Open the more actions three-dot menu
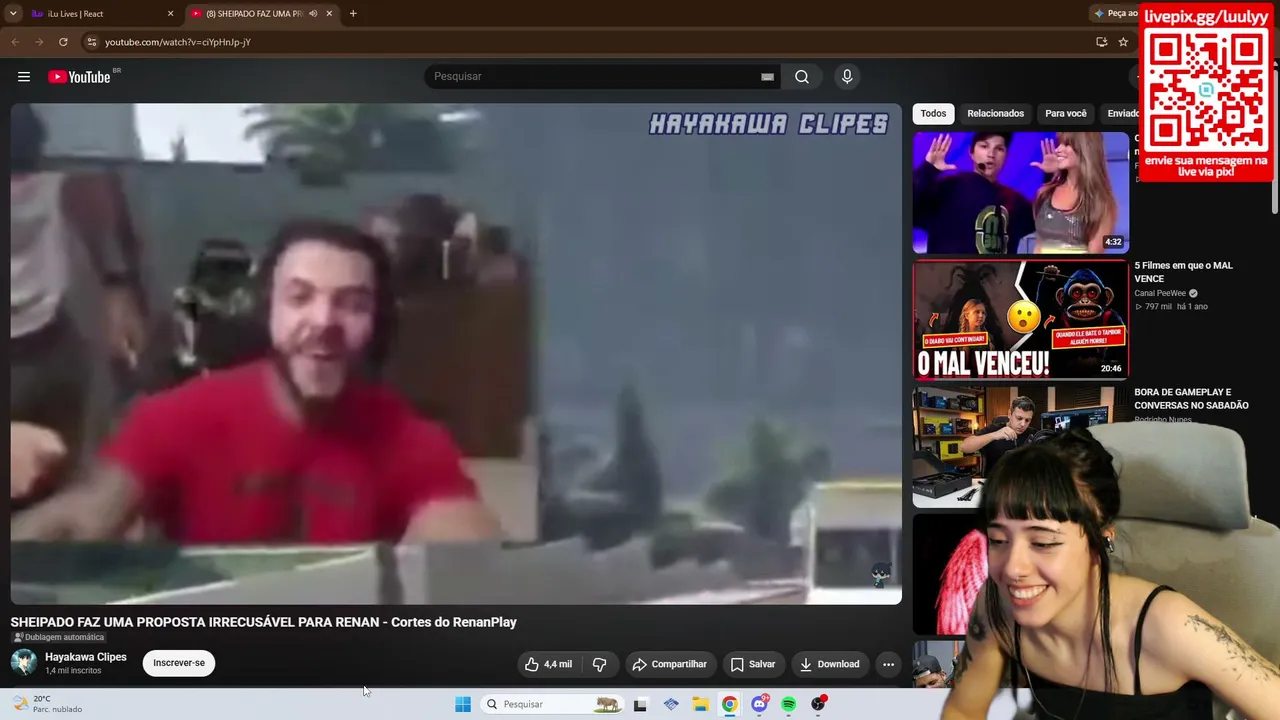This screenshot has width=1280, height=720. click(x=888, y=664)
